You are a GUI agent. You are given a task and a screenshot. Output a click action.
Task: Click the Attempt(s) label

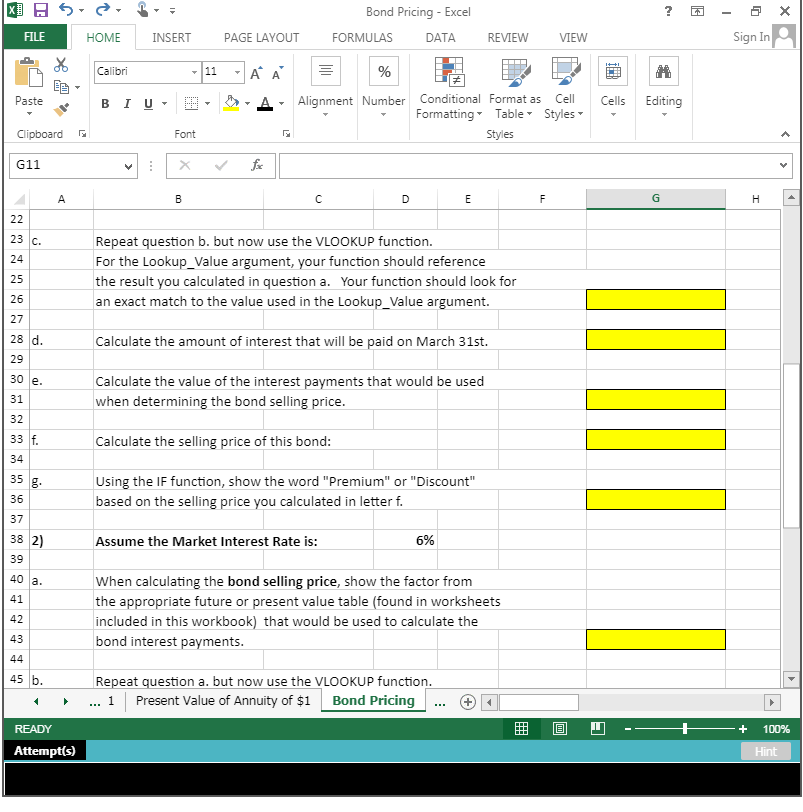(x=45, y=751)
